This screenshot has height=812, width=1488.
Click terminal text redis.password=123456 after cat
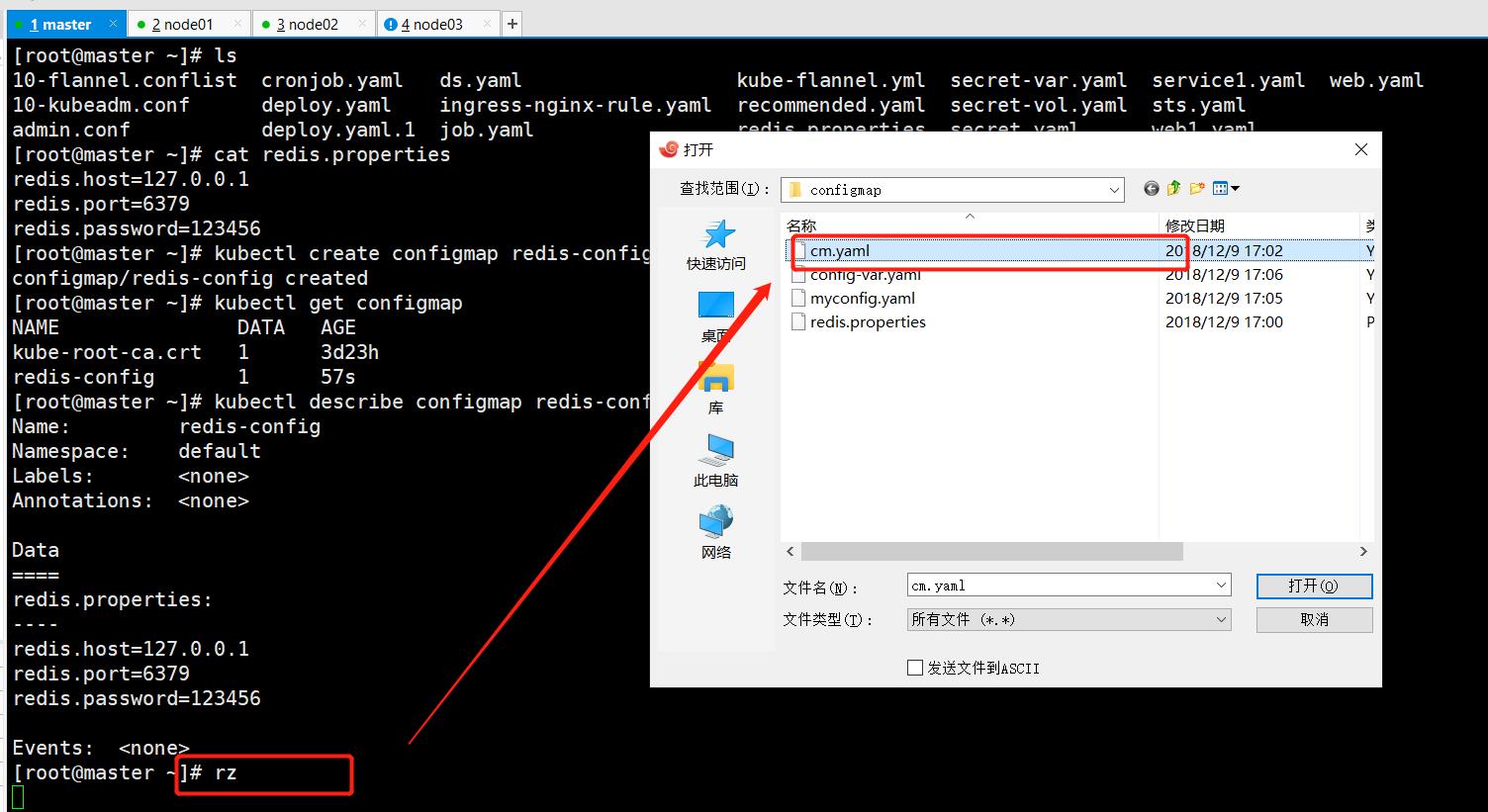[137, 228]
